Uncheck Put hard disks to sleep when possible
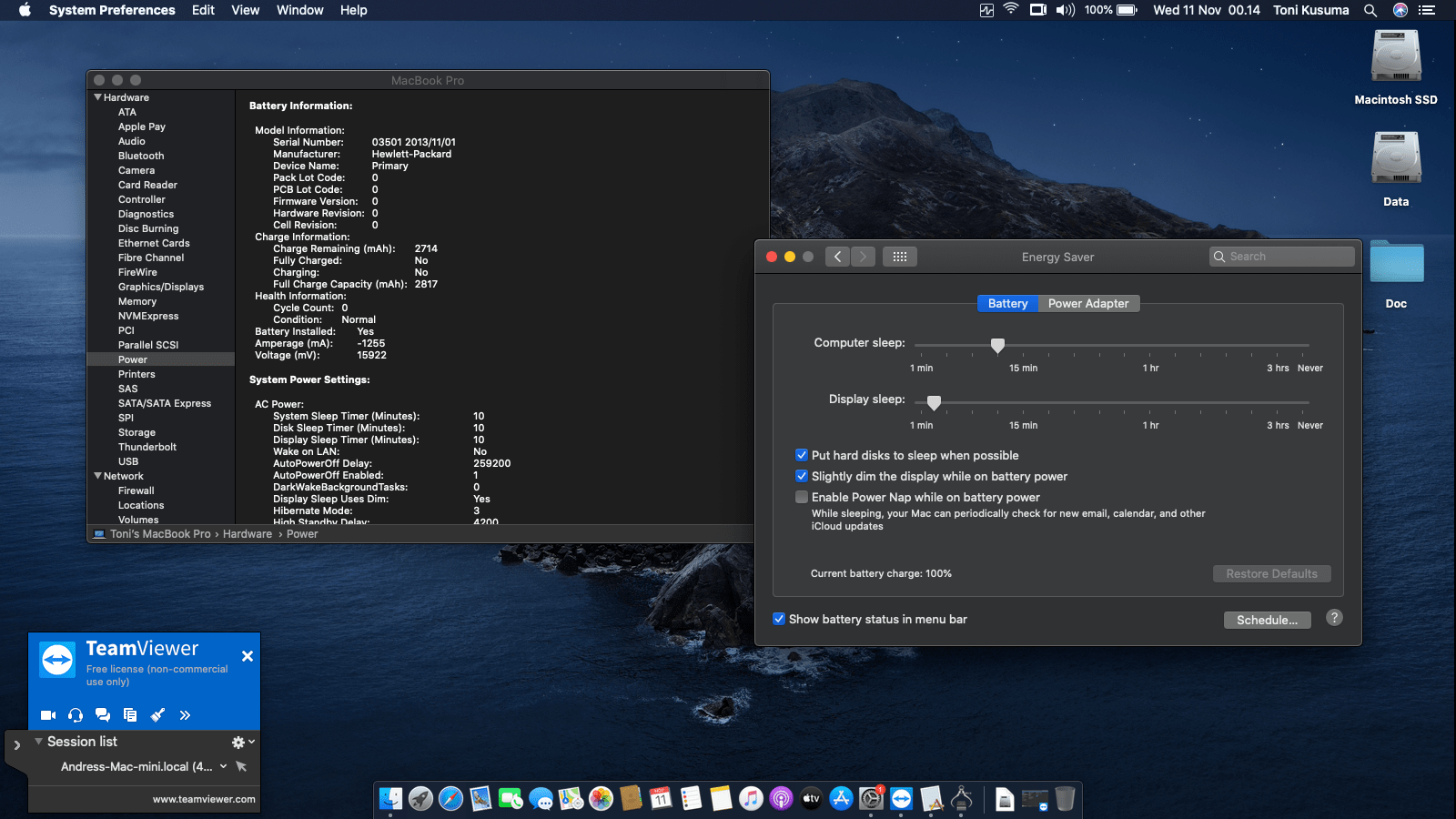This screenshot has height=819, width=1456. pos(802,455)
